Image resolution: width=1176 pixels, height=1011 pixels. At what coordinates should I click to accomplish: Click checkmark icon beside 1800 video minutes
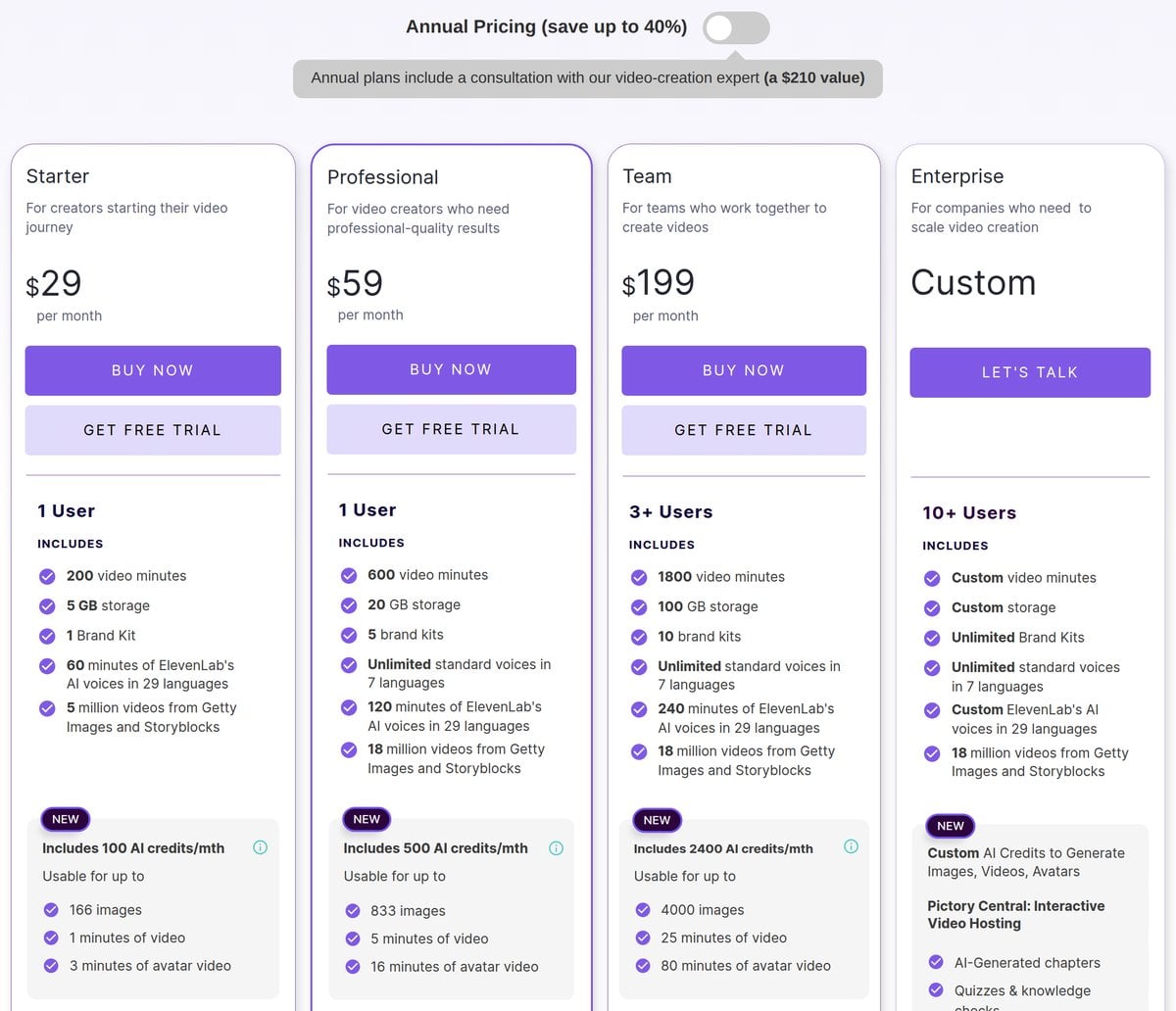point(639,577)
